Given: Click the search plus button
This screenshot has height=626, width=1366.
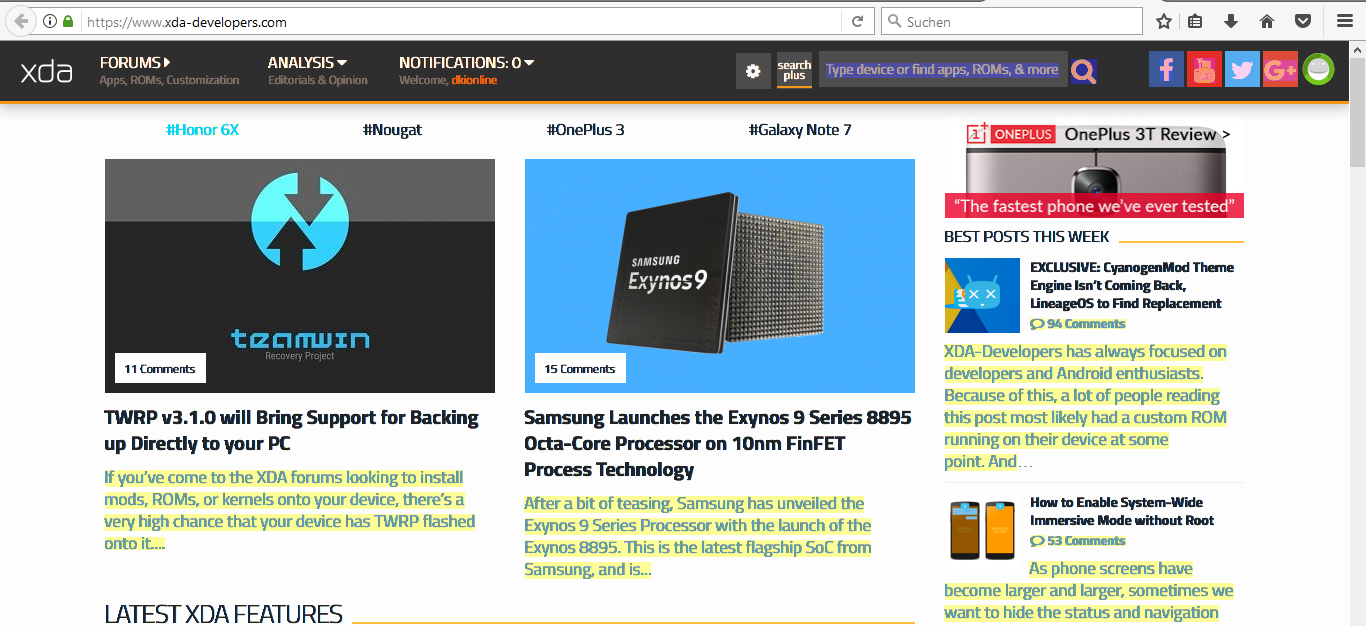Looking at the screenshot, I should 794,71.
